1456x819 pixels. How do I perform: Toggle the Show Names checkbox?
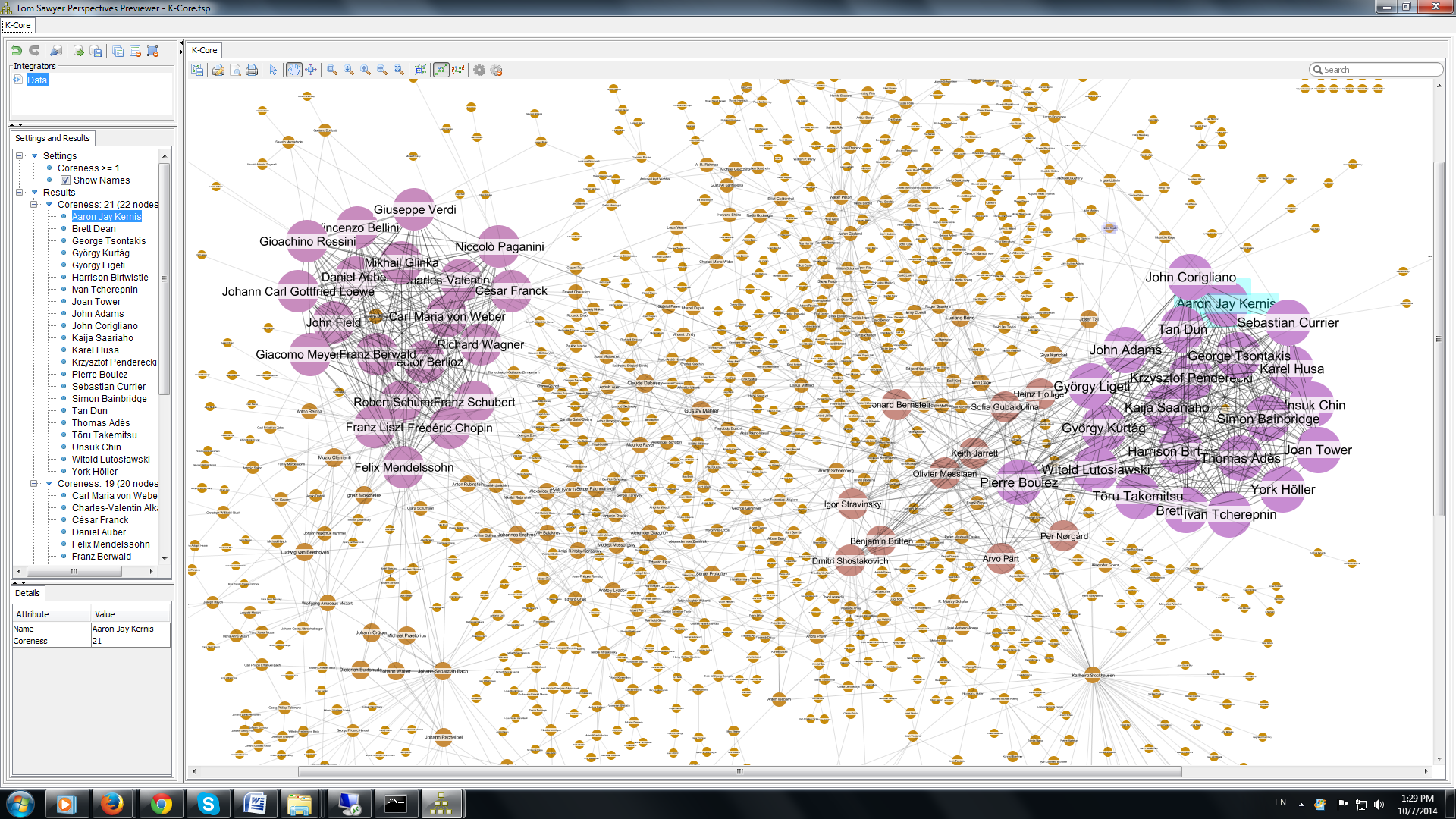[65, 180]
